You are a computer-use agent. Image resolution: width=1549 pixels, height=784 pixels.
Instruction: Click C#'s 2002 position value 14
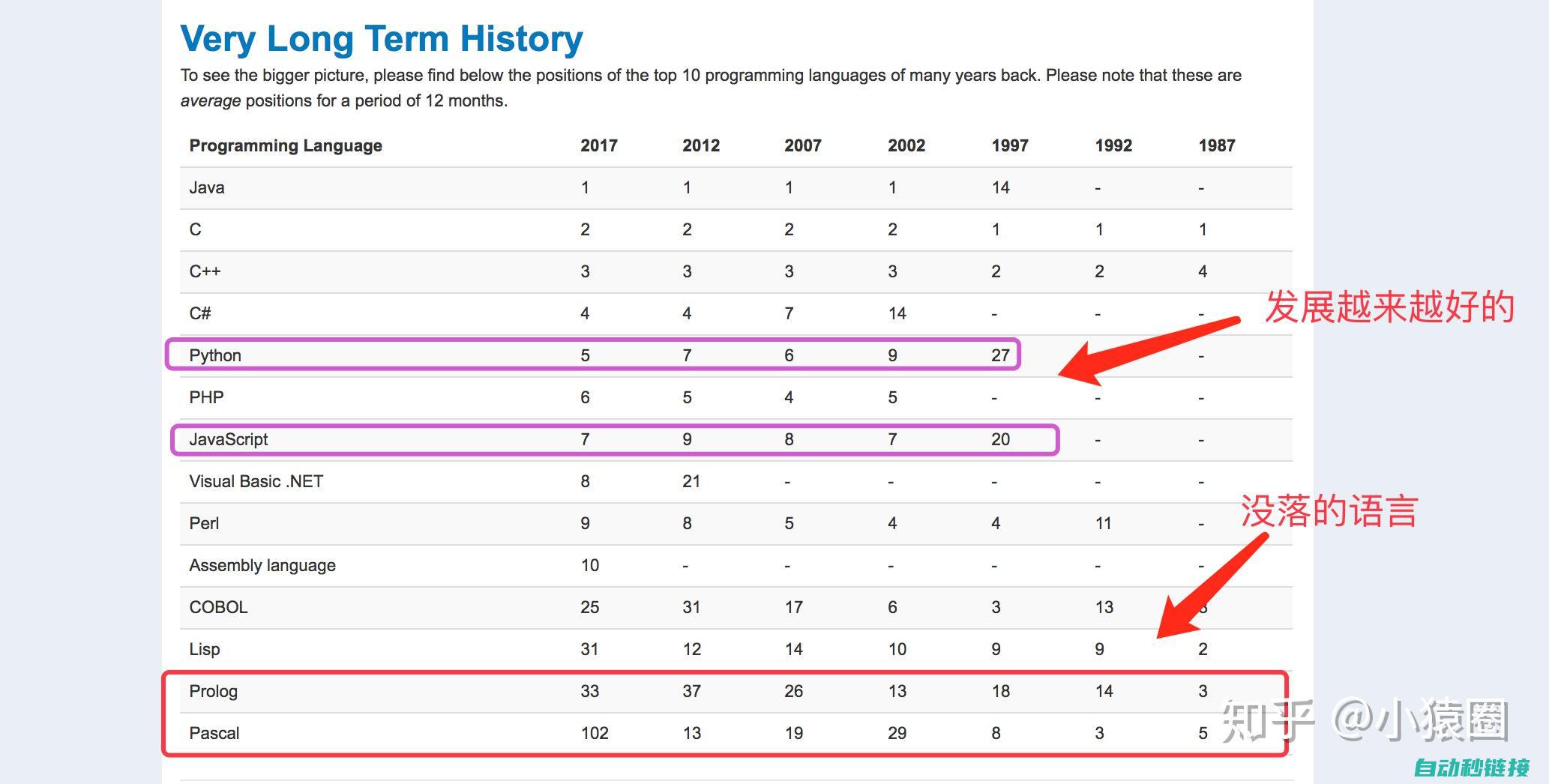[x=897, y=313]
